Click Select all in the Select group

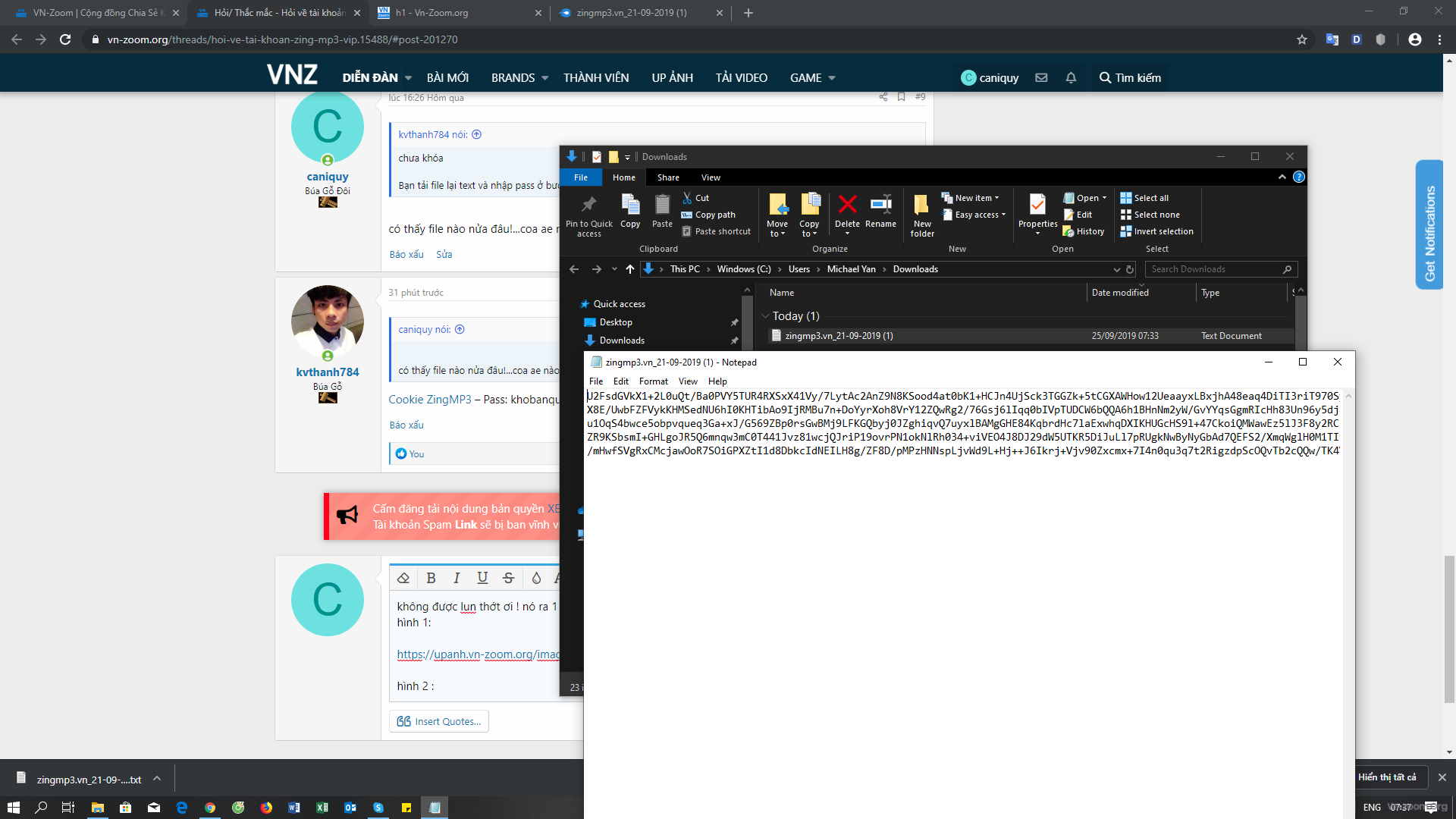[x=1144, y=198]
